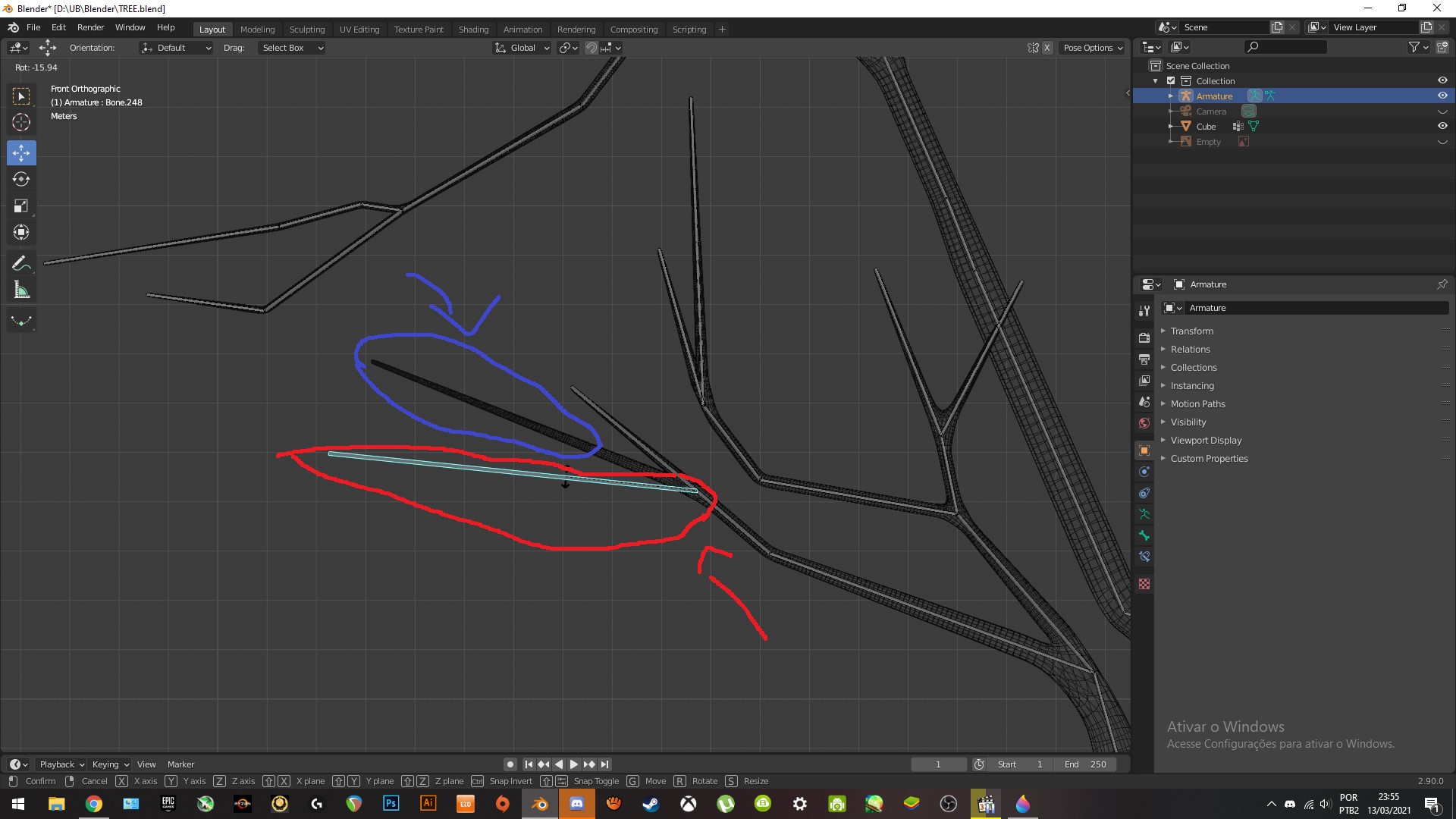Expand the Transform panel
The image size is (1456, 819).
tap(1191, 331)
